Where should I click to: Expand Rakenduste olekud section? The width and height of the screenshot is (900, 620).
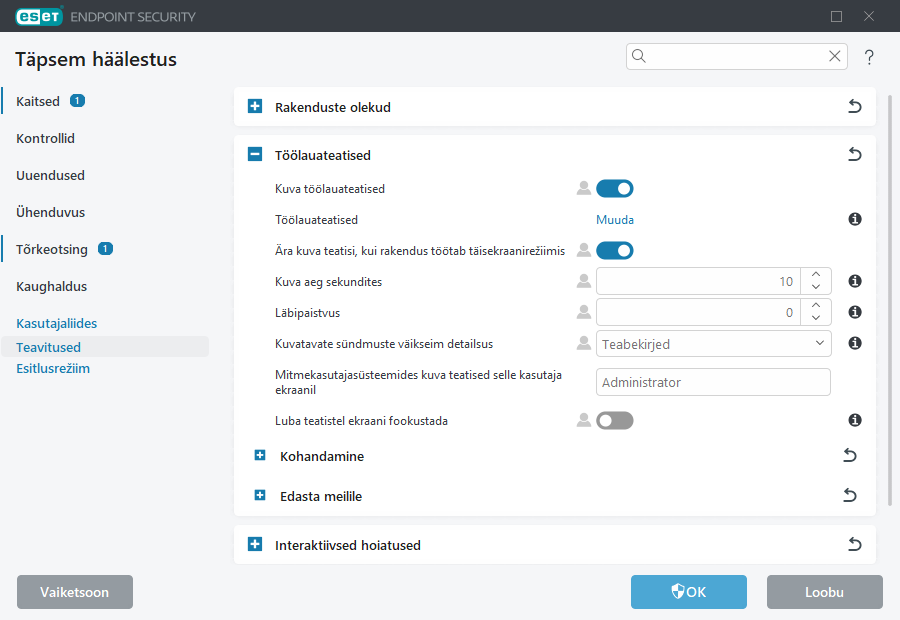[255, 106]
